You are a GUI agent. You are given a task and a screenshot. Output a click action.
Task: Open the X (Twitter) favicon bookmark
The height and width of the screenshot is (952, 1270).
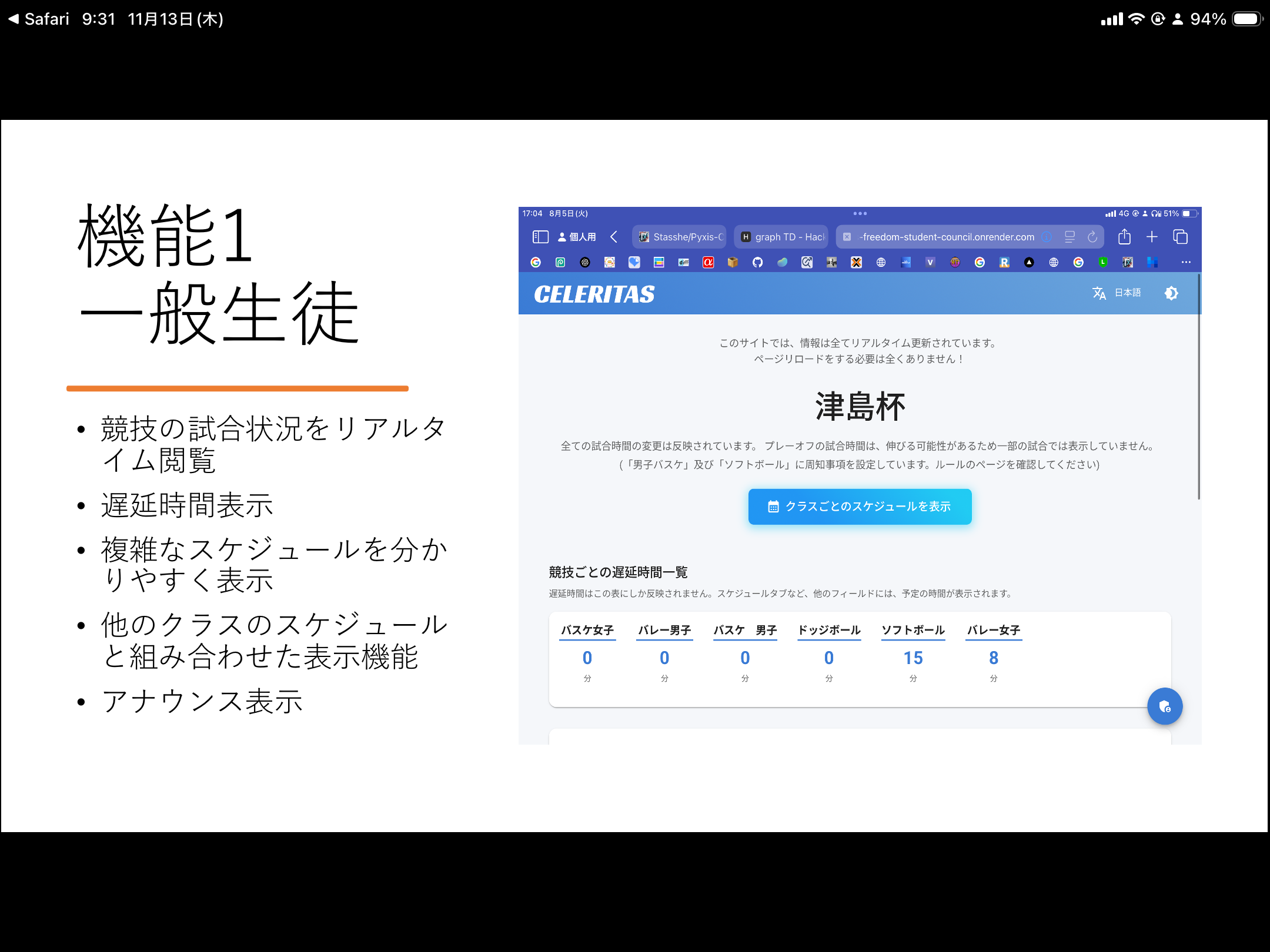tap(855, 262)
